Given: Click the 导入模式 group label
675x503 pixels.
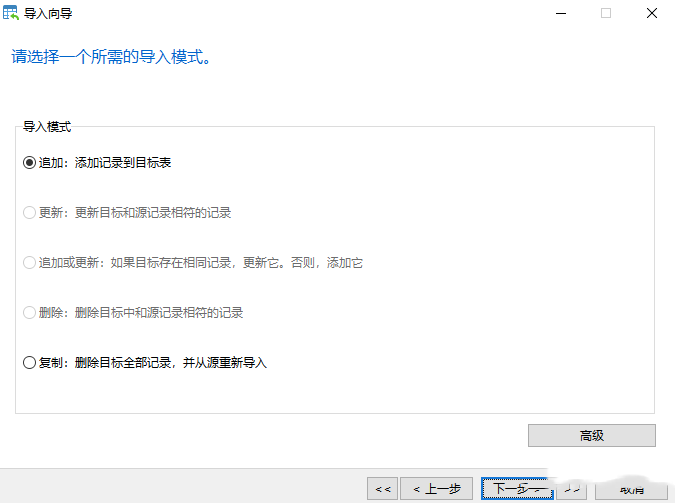Looking at the screenshot, I should [47, 127].
